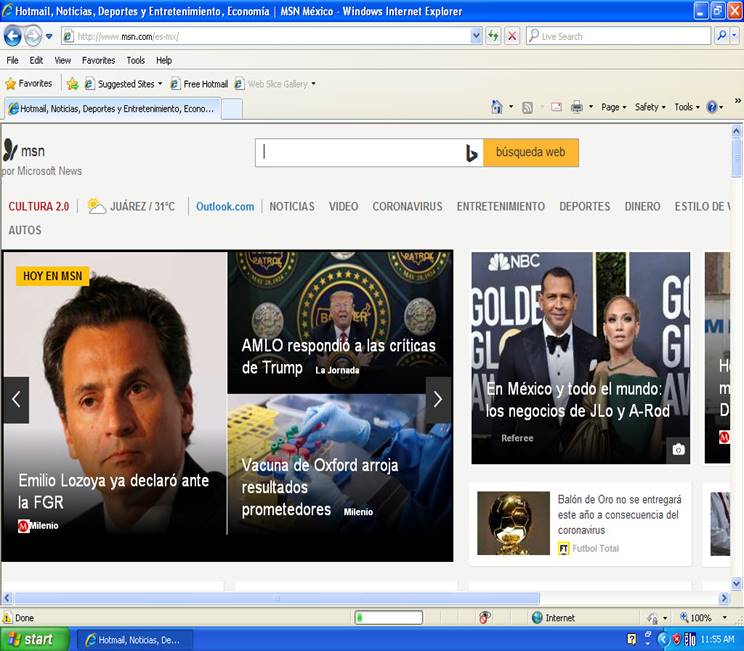744x651 pixels.
Task: Click the MSN web search input field
Action: [360, 153]
